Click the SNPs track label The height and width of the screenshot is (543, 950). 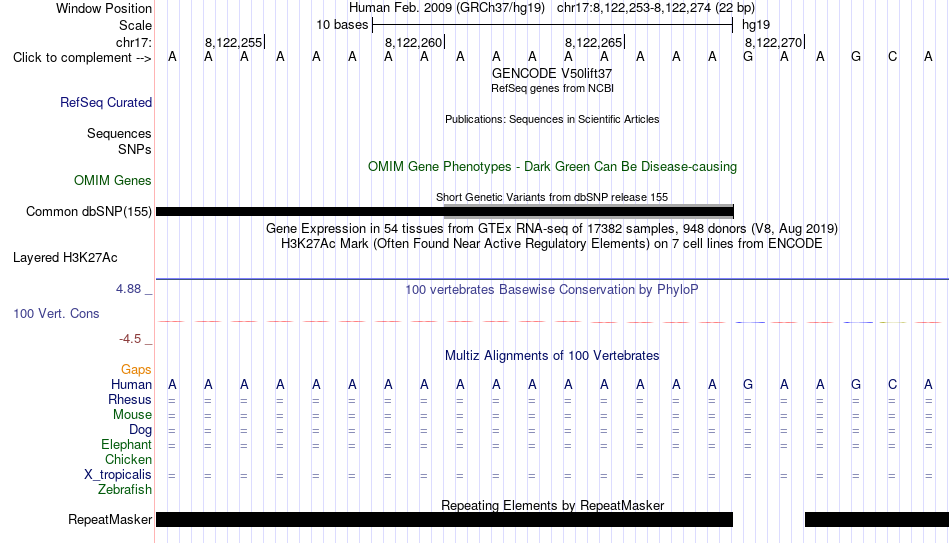point(135,149)
